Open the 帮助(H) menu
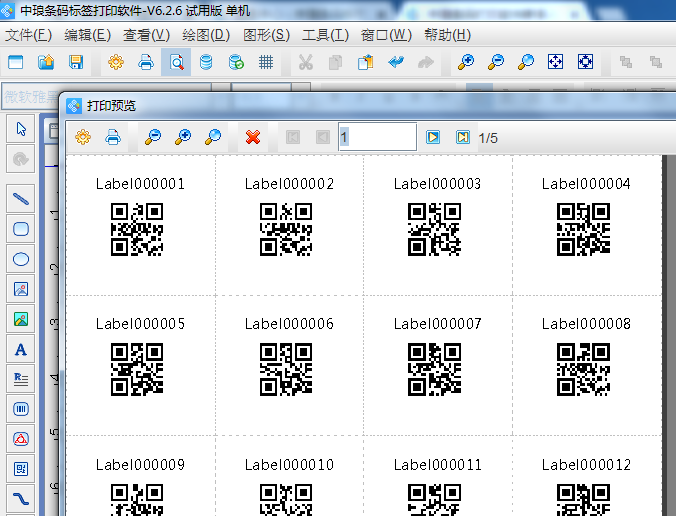The width and height of the screenshot is (676, 516). (x=447, y=35)
